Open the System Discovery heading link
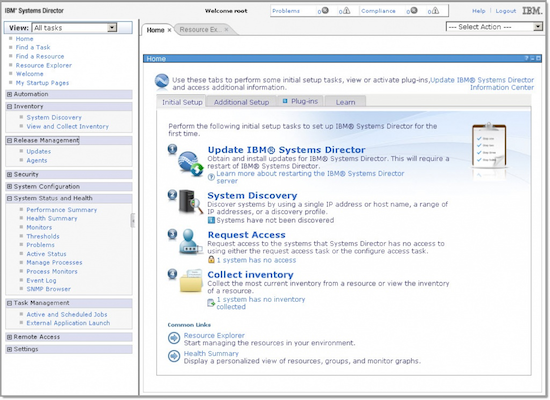 (252, 195)
